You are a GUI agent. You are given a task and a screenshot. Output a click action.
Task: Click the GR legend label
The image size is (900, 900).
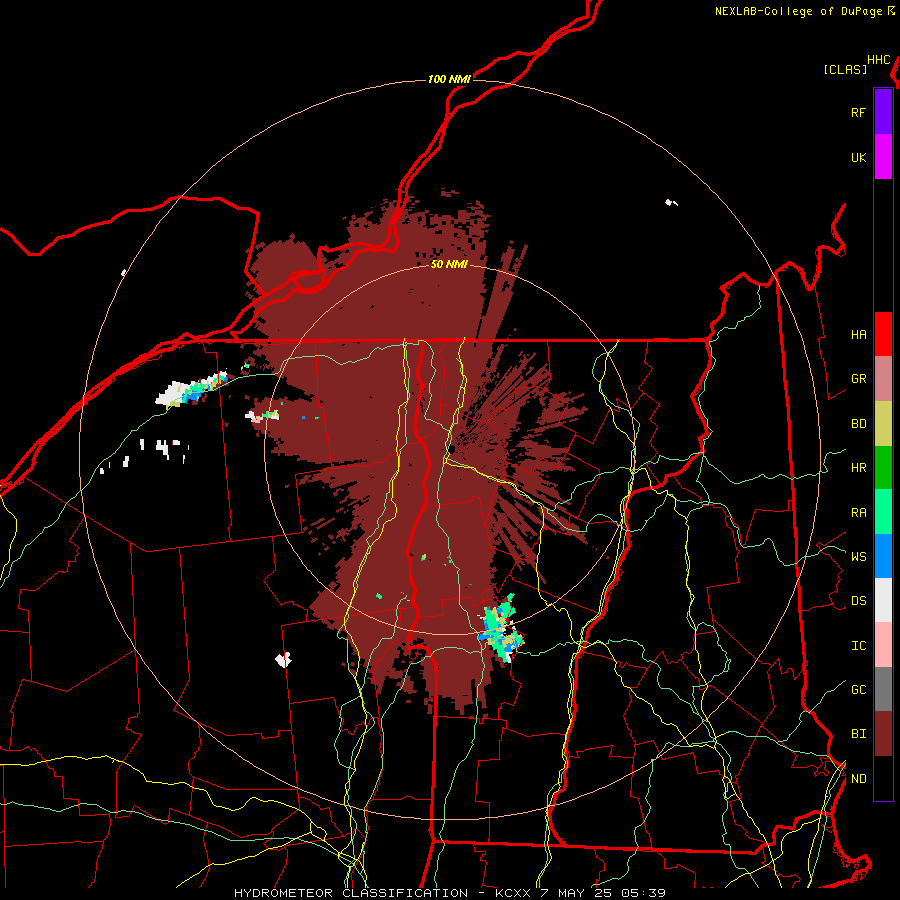858,379
